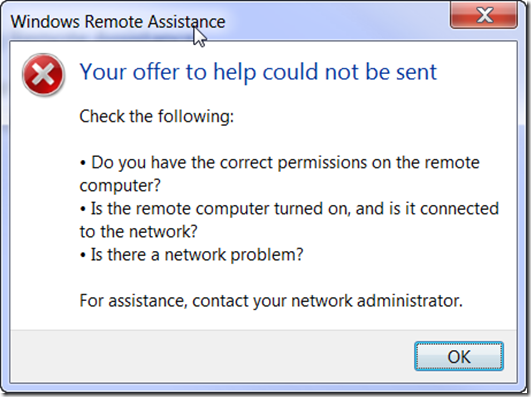Click the Windows Remote Assistance title text
The image size is (531, 397).
point(118,22)
